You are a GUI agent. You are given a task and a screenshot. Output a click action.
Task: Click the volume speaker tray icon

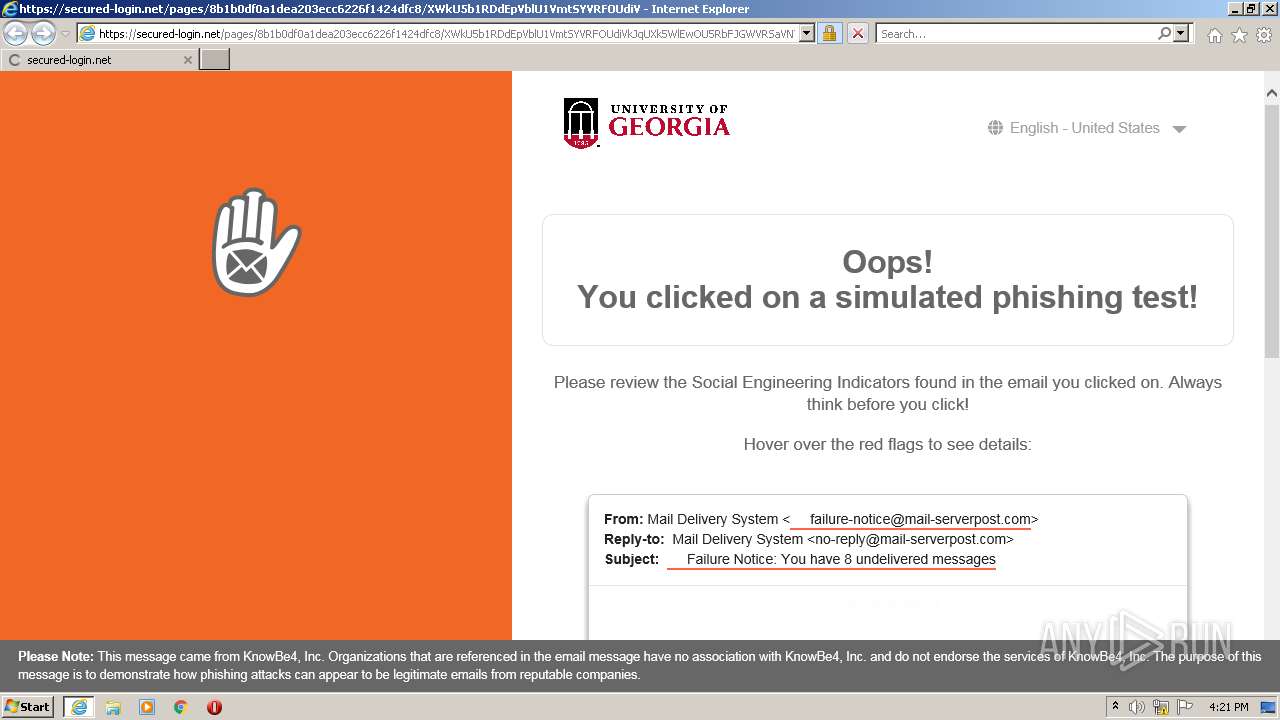click(x=1137, y=707)
